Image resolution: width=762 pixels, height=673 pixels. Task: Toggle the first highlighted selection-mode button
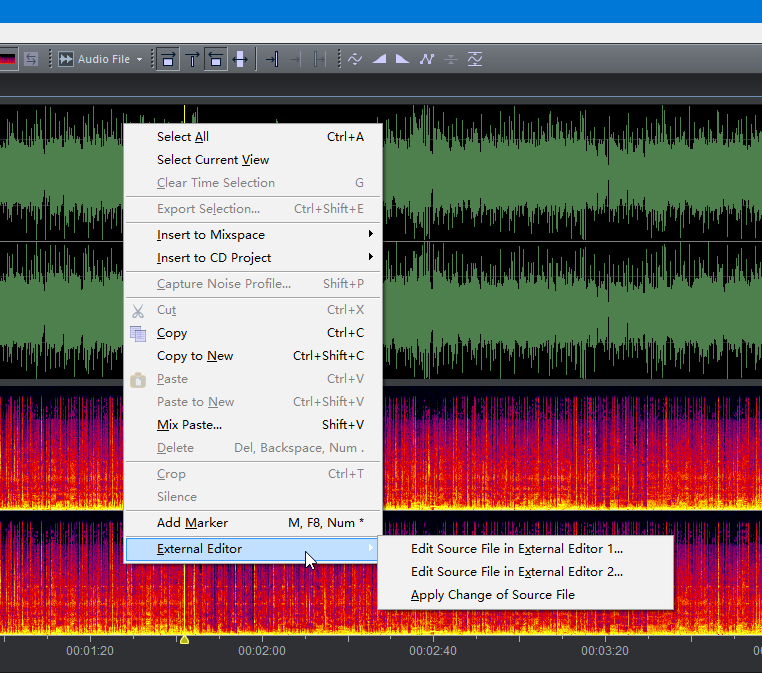[168, 59]
